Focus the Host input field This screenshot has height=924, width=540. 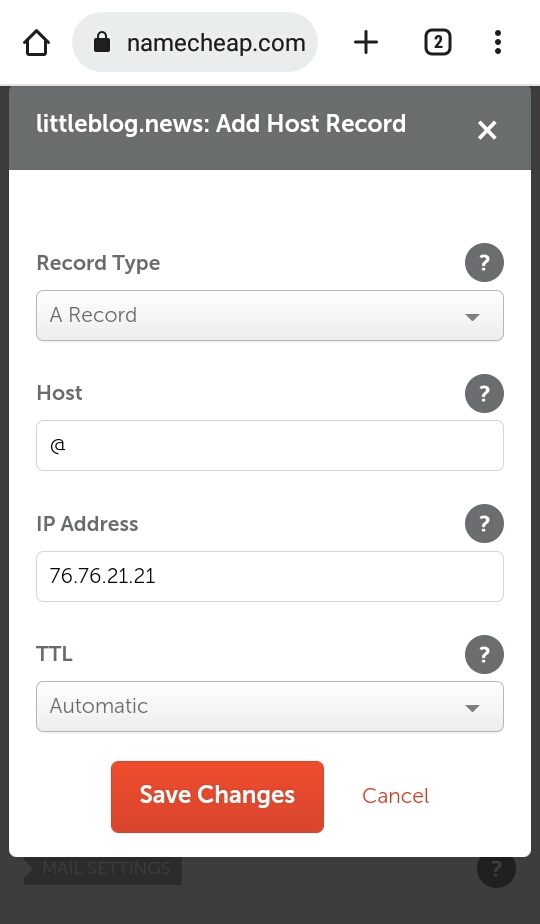coord(270,446)
